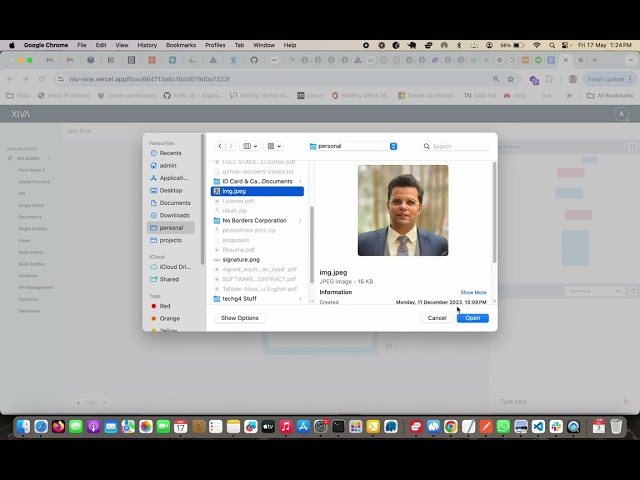The height and width of the screenshot is (480, 640).
Task: Open Chrome Bookmarks menu
Action: pyautogui.click(x=181, y=45)
